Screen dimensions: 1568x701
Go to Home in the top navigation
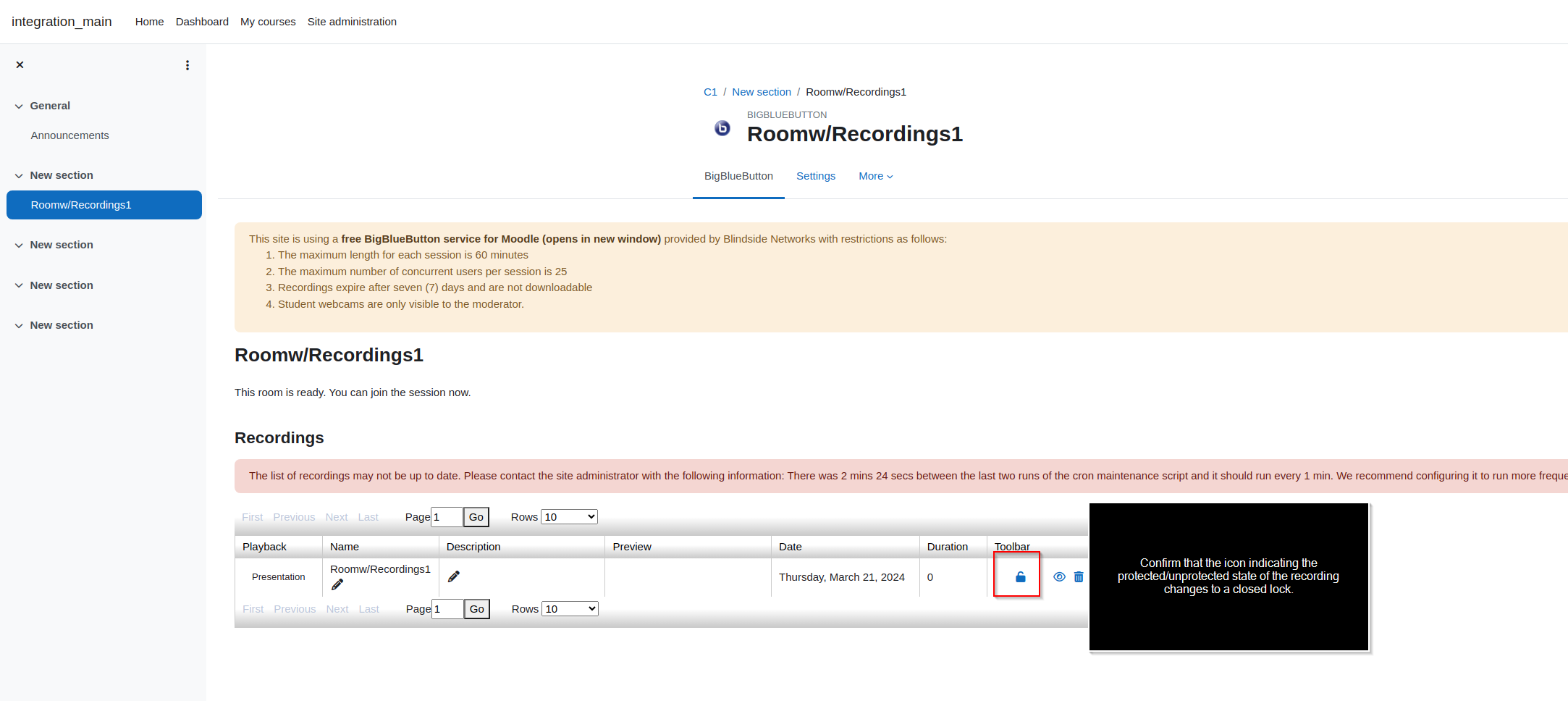pyautogui.click(x=149, y=22)
